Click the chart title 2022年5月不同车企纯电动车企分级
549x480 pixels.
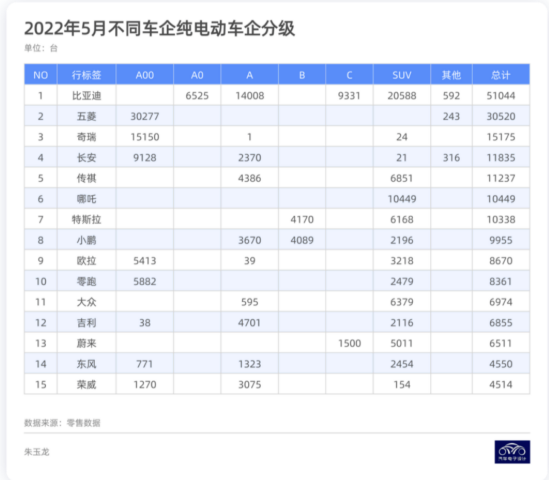159,28
